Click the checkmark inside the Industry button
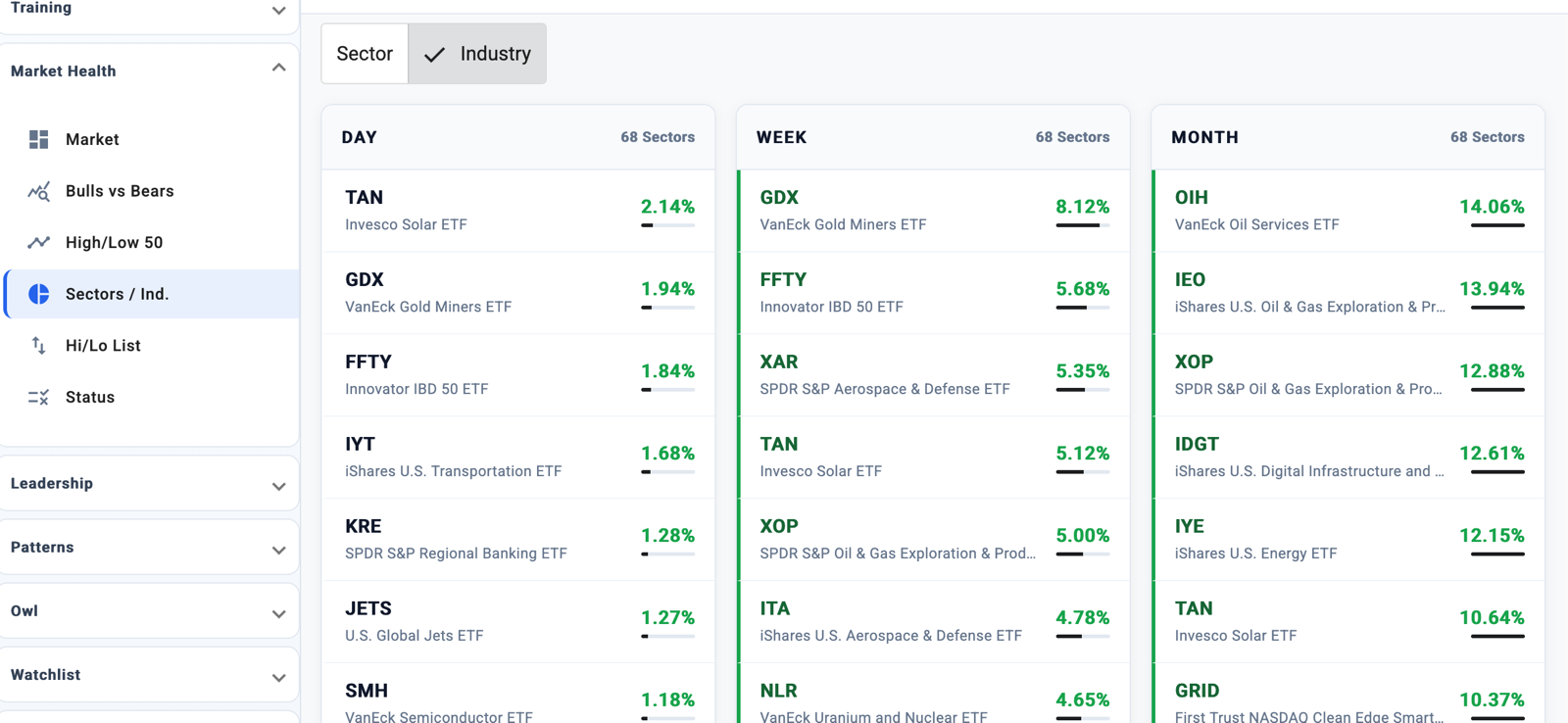This screenshot has width=1568, height=723. 433,54
